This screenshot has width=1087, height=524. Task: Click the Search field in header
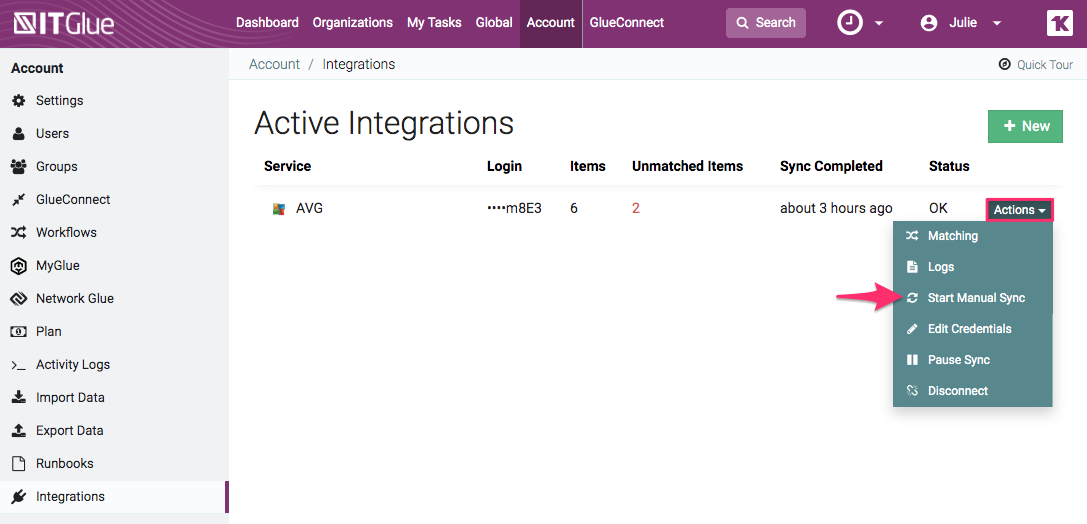pyautogui.click(x=766, y=23)
